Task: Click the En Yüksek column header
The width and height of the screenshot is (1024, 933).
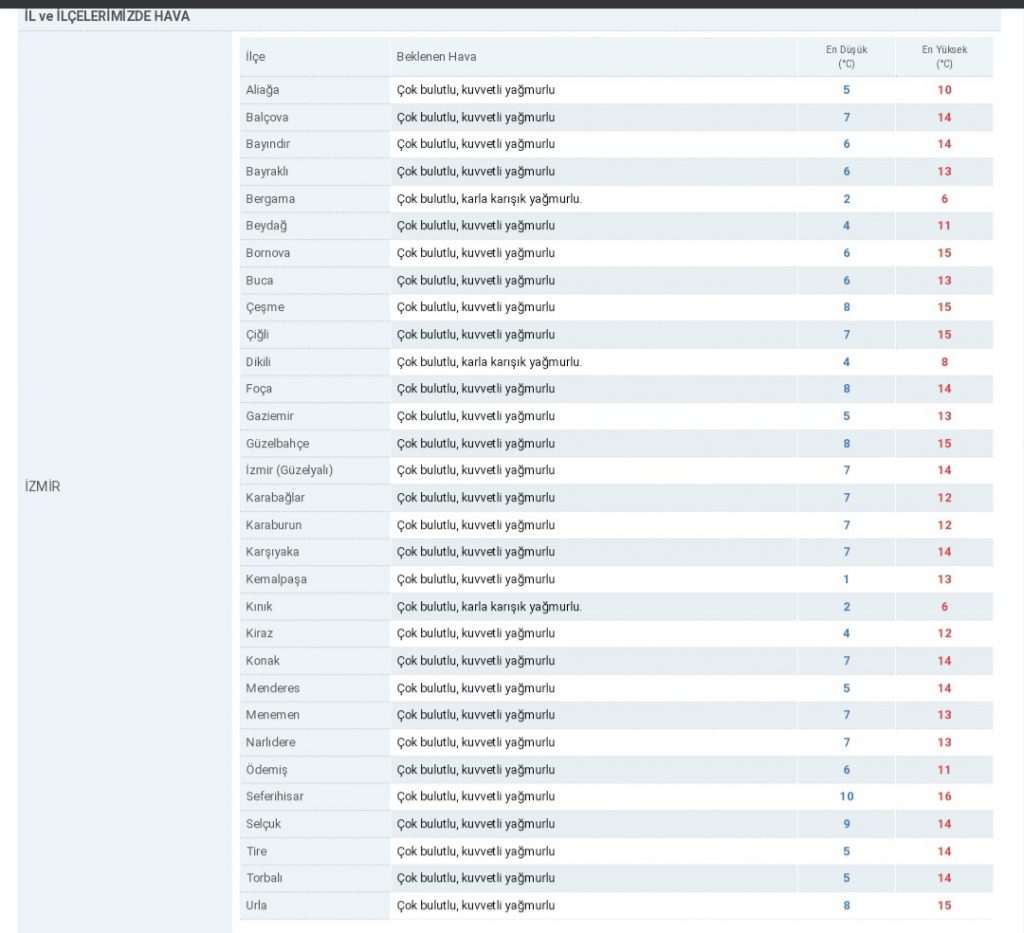Action: 944,57
